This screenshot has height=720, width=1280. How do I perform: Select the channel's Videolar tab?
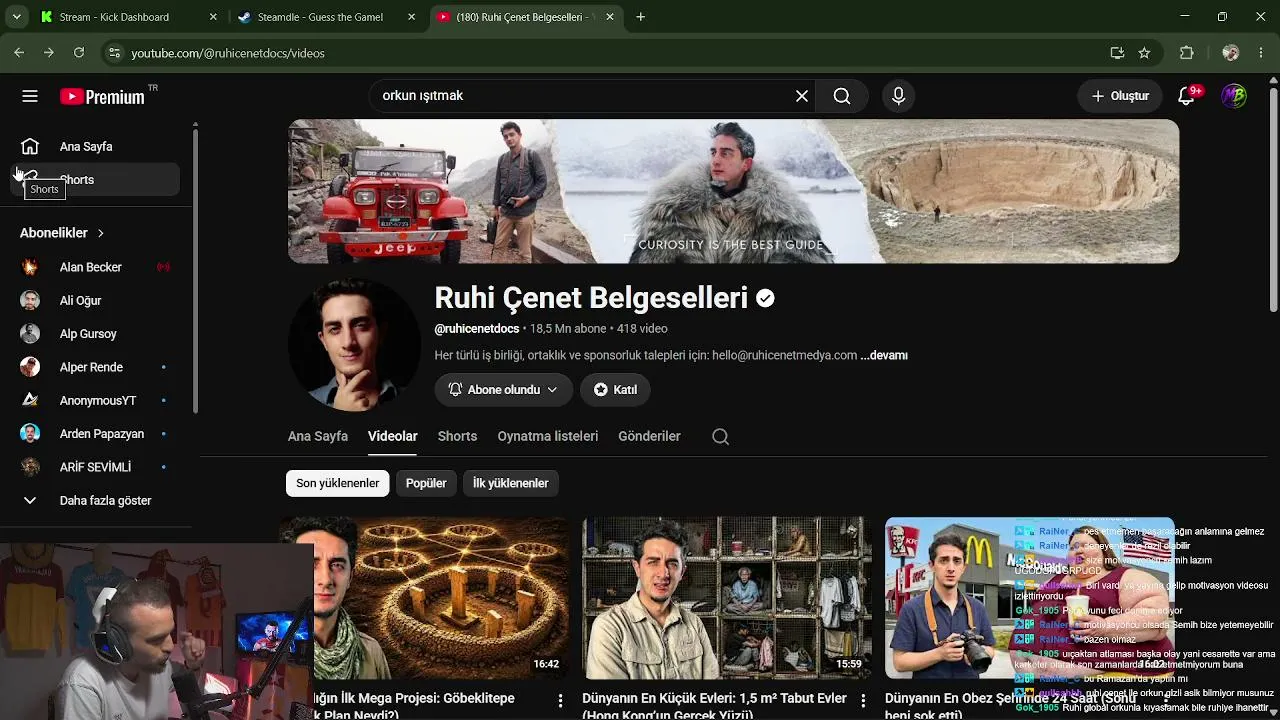pos(392,436)
